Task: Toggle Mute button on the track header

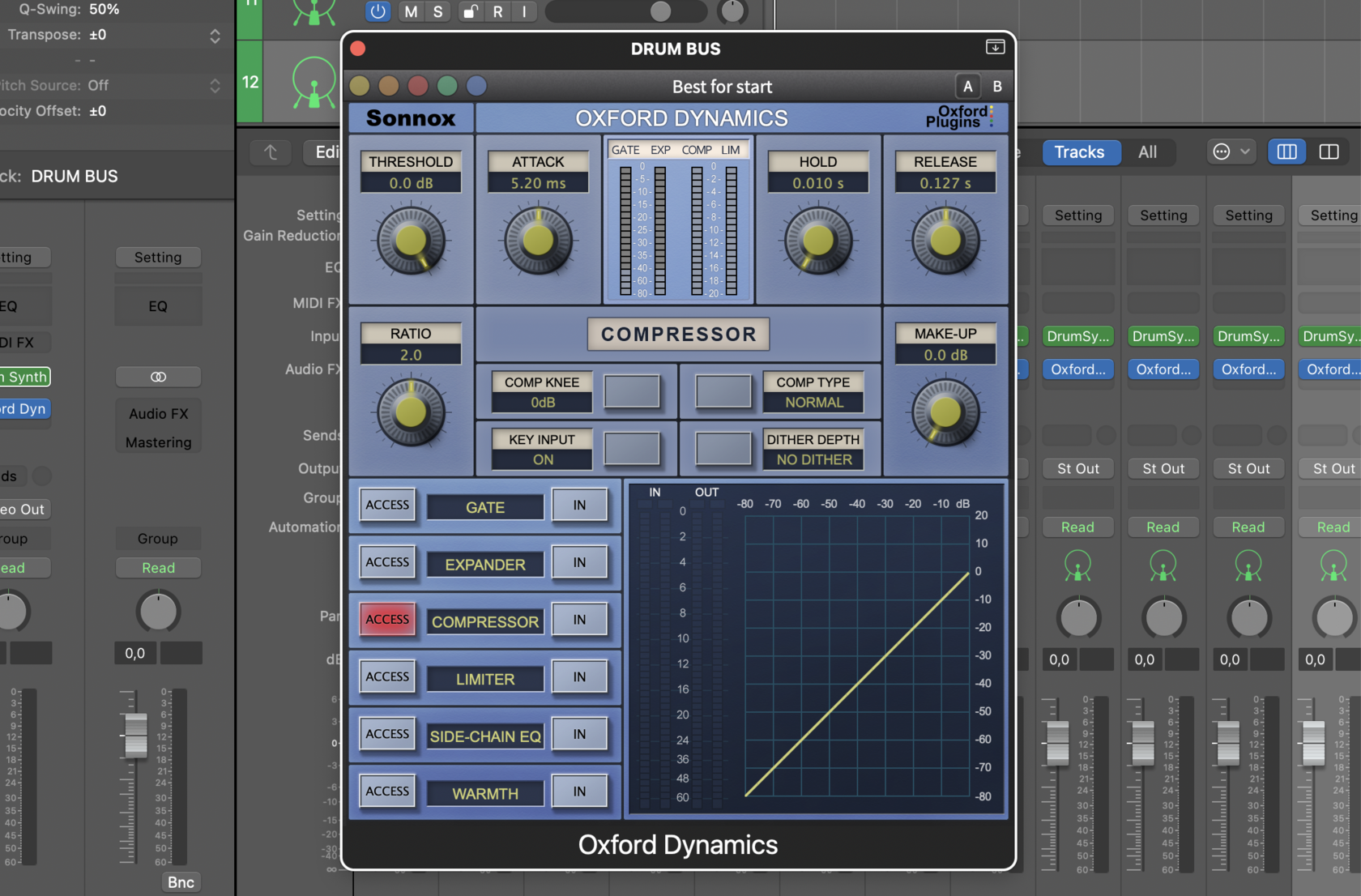Action: pyautogui.click(x=411, y=11)
